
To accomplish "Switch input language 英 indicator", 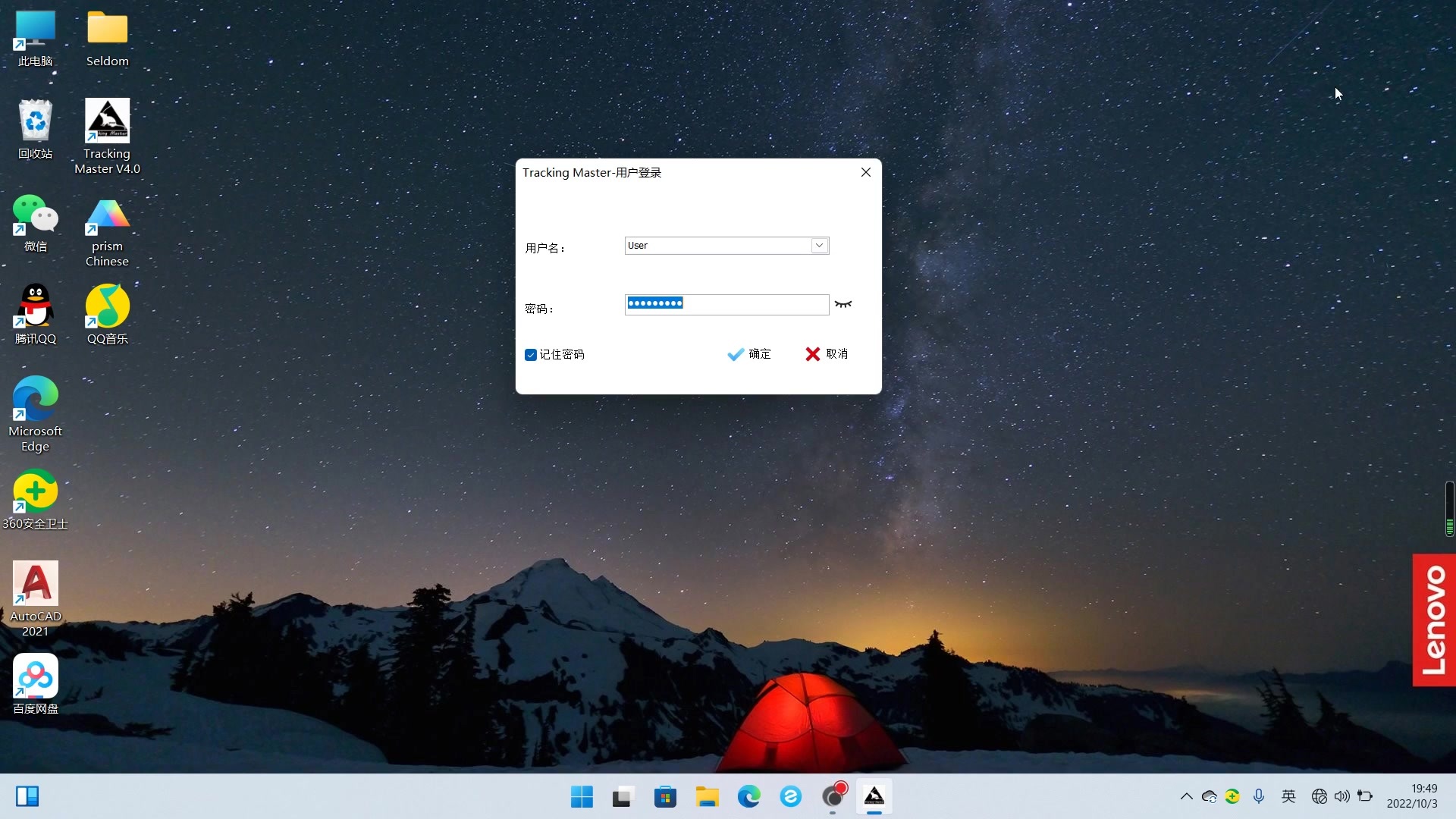I will 1288,796.
